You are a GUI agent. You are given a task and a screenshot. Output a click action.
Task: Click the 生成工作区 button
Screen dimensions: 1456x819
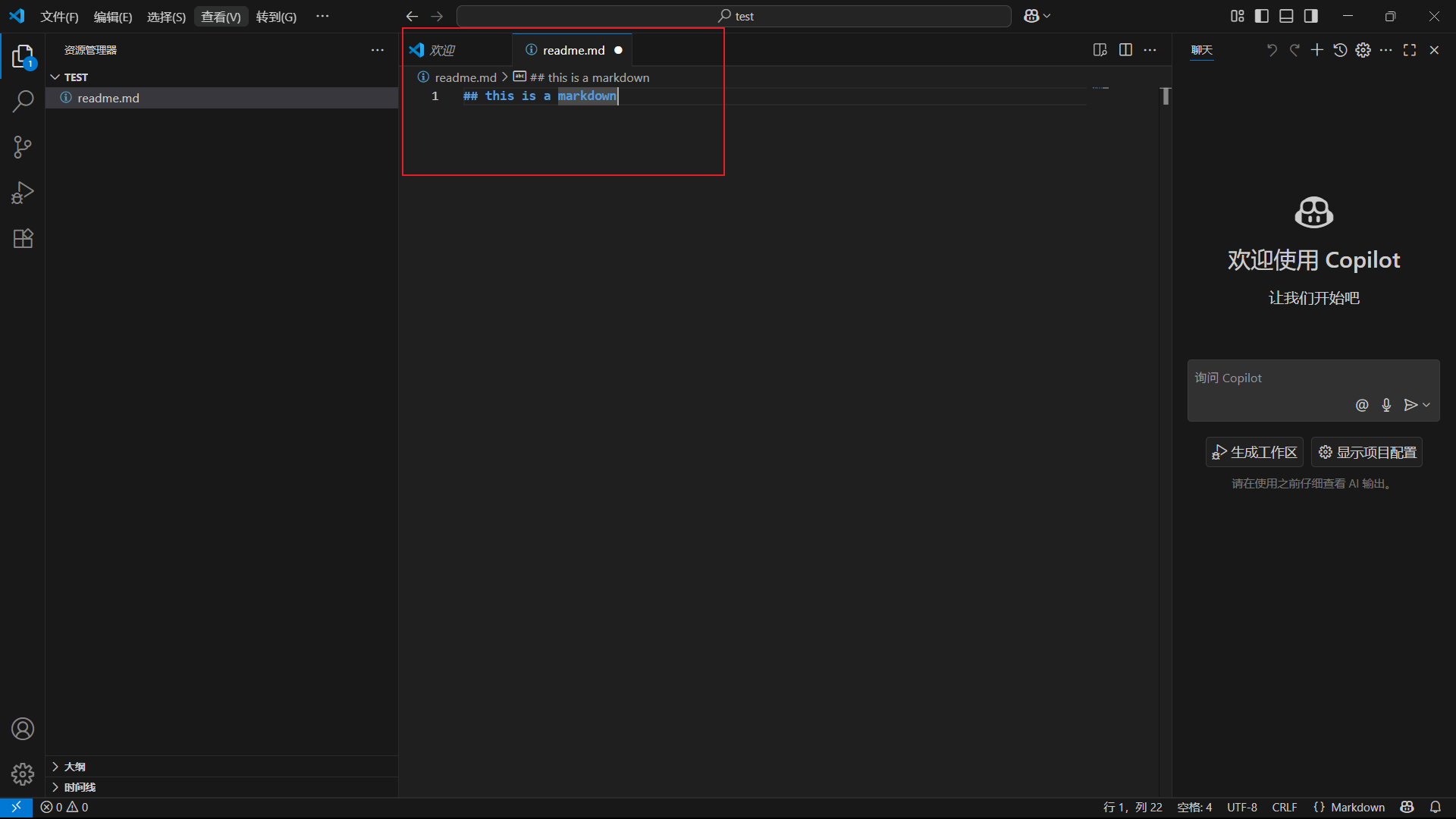[1254, 453]
